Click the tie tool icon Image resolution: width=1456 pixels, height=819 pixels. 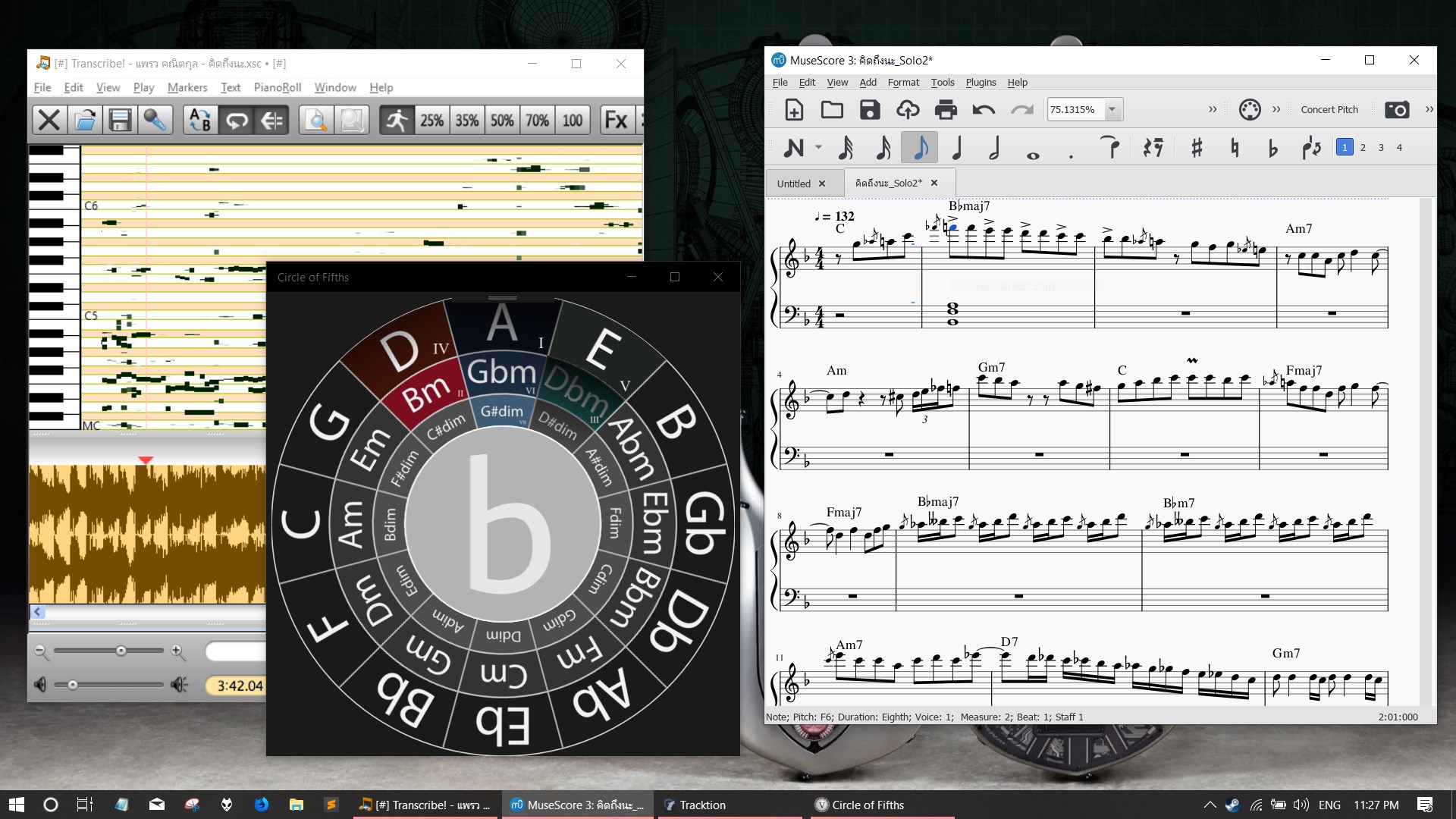[1110, 148]
